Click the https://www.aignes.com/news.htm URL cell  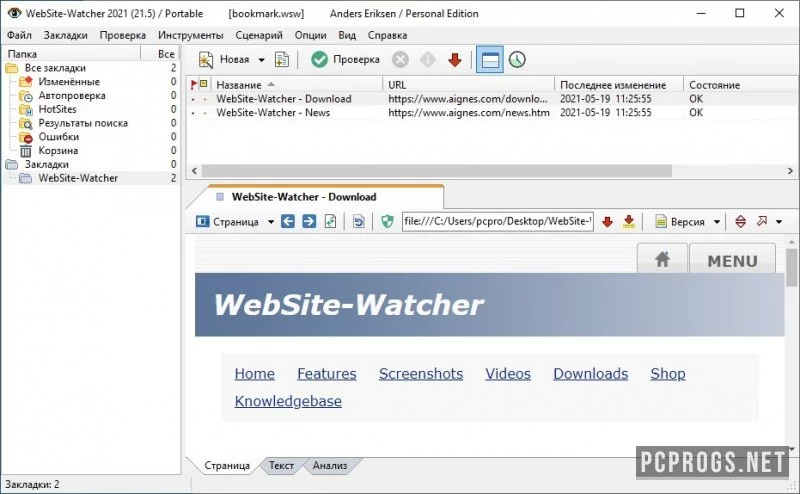click(469, 113)
